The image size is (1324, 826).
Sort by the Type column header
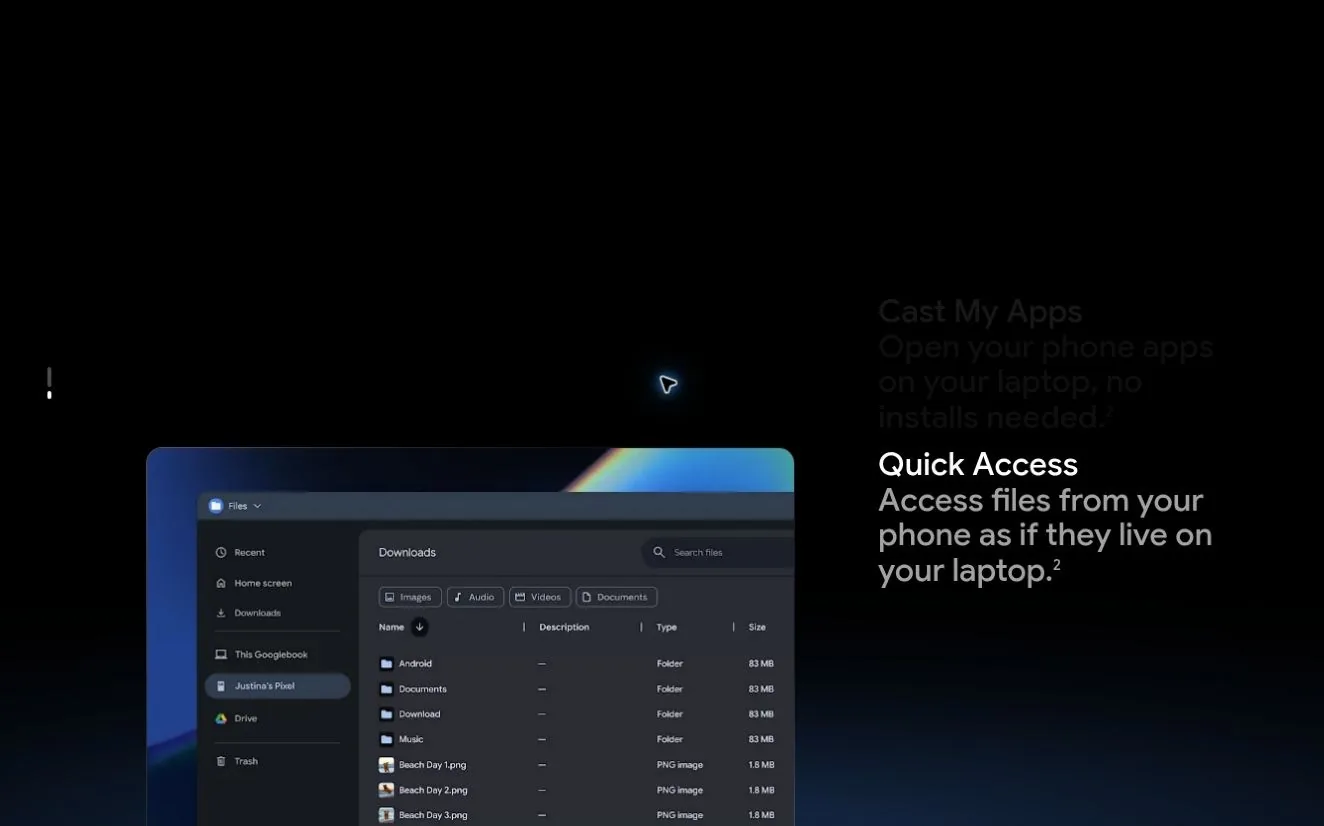point(667,627)
